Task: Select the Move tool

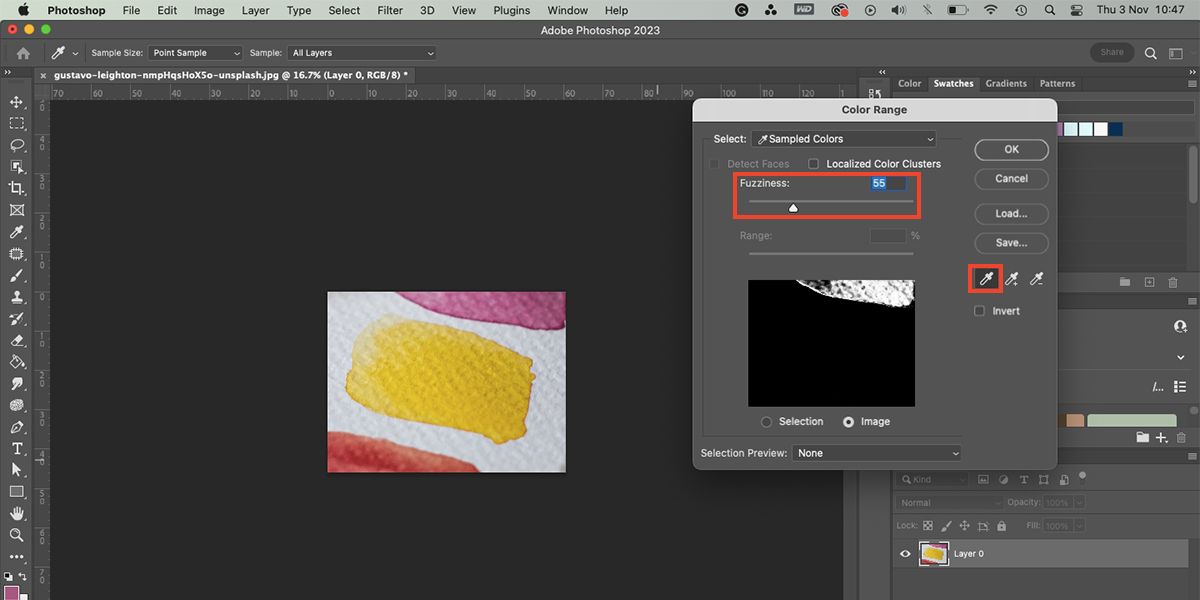Action: pyautogui.click(x=17, y=102)
